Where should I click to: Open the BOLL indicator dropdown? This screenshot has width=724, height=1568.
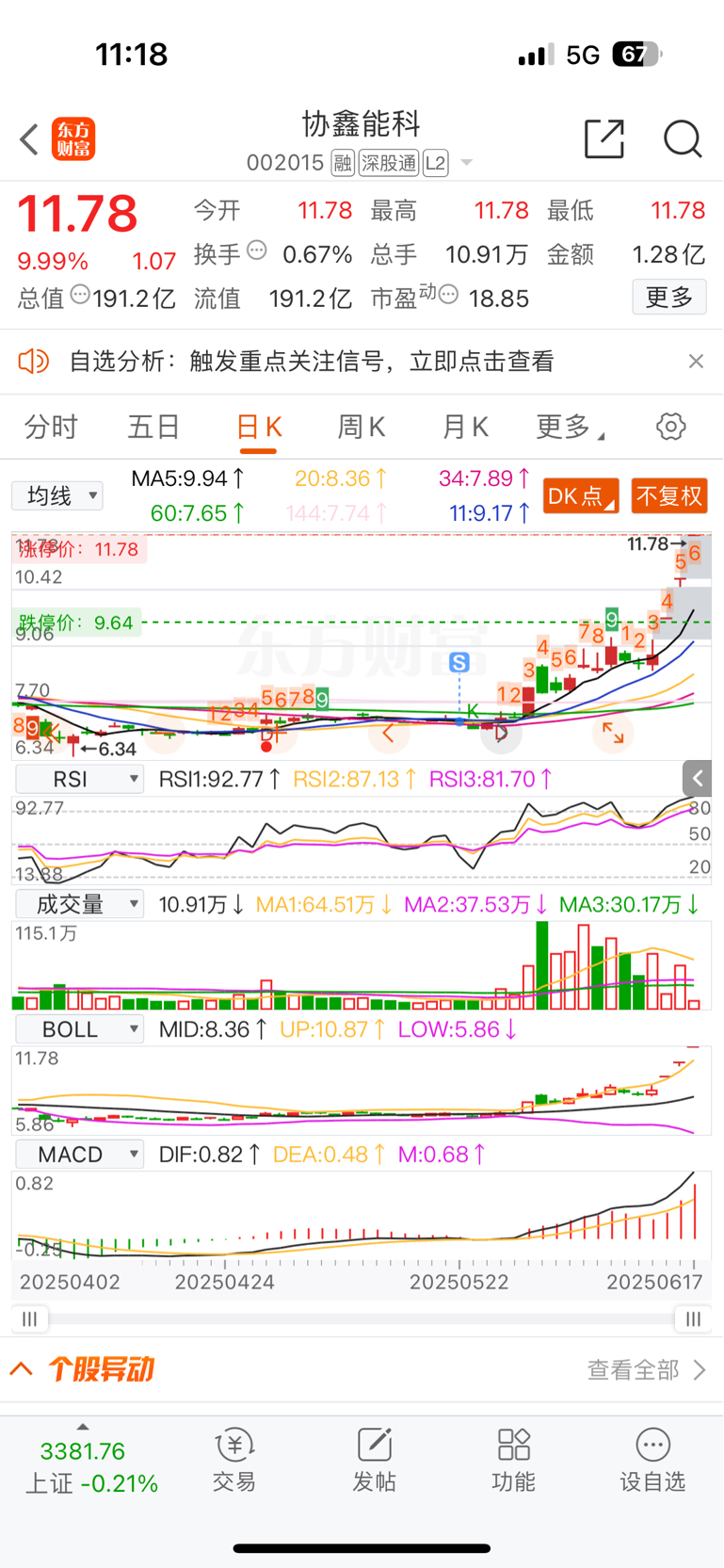(x=80, y=1029)
